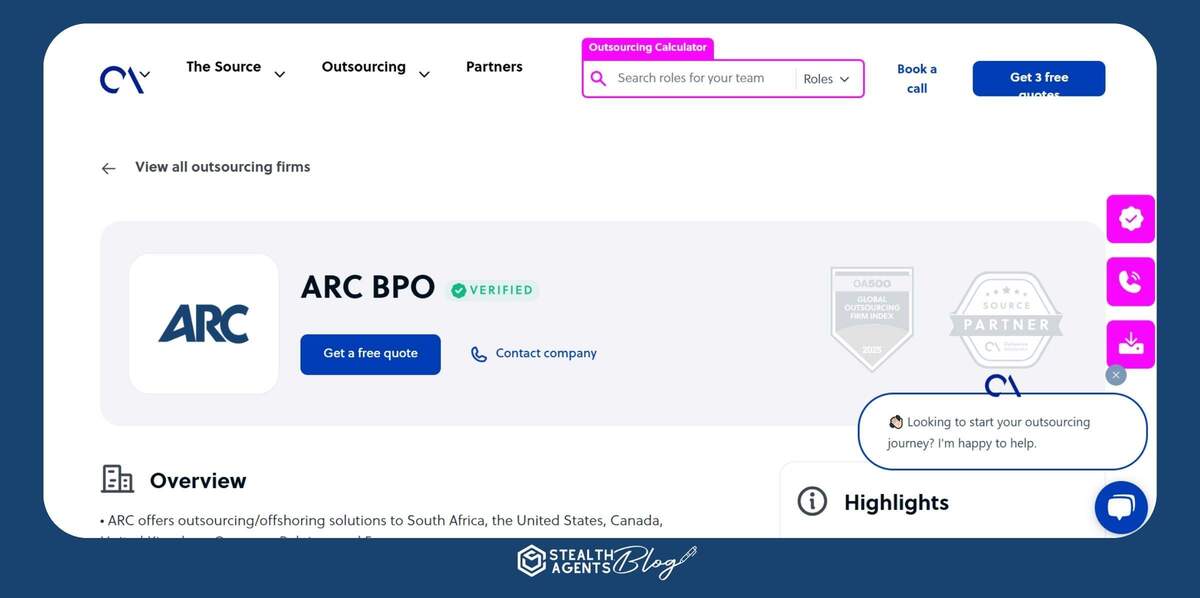Click the green Verified badge
This screenshot has height=598, width=1200.
(492, 290)
